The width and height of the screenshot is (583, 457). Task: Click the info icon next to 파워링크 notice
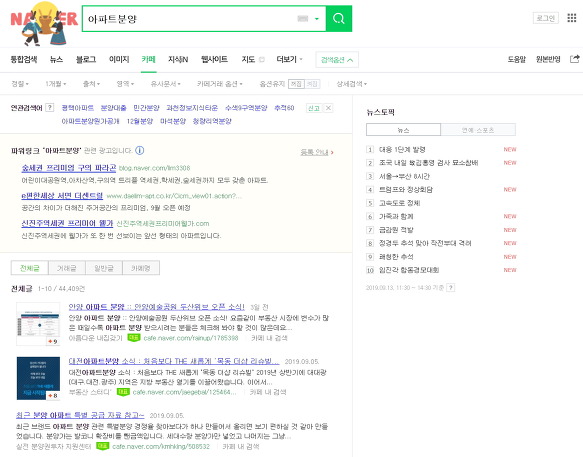(x=139, y=151)
